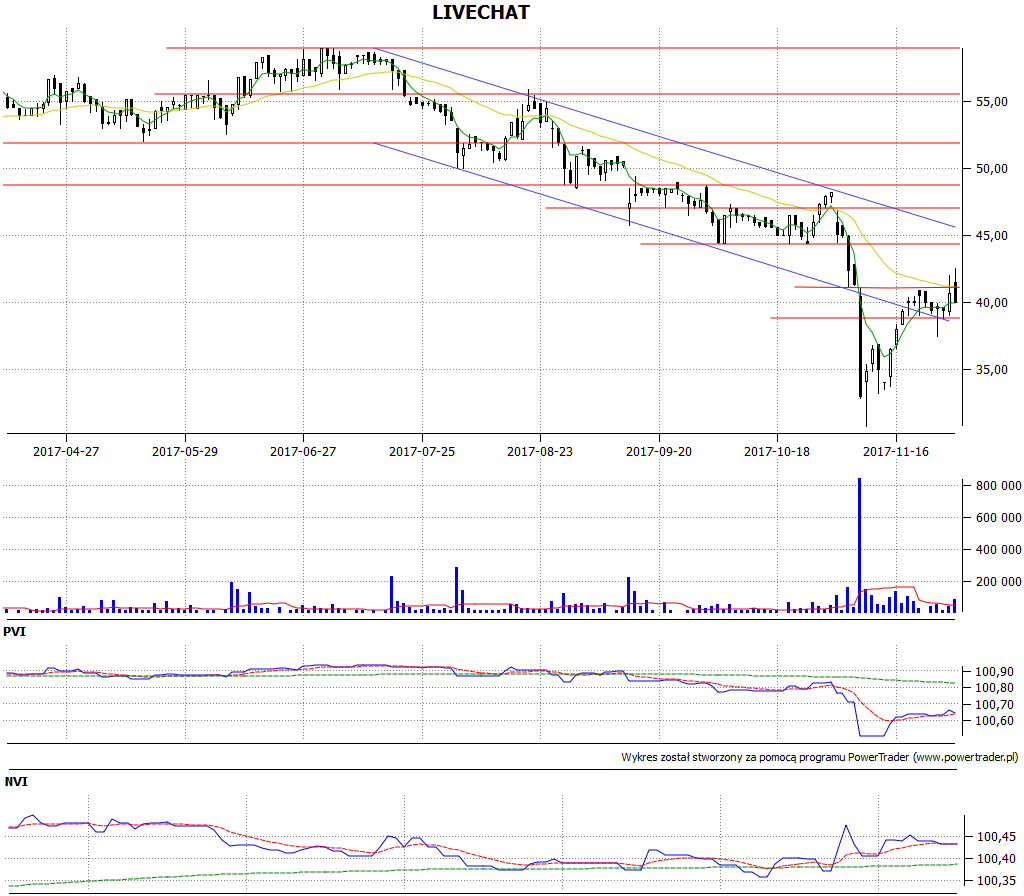
Task: Click the tallest volume bar in November
Action: point(859,545)
